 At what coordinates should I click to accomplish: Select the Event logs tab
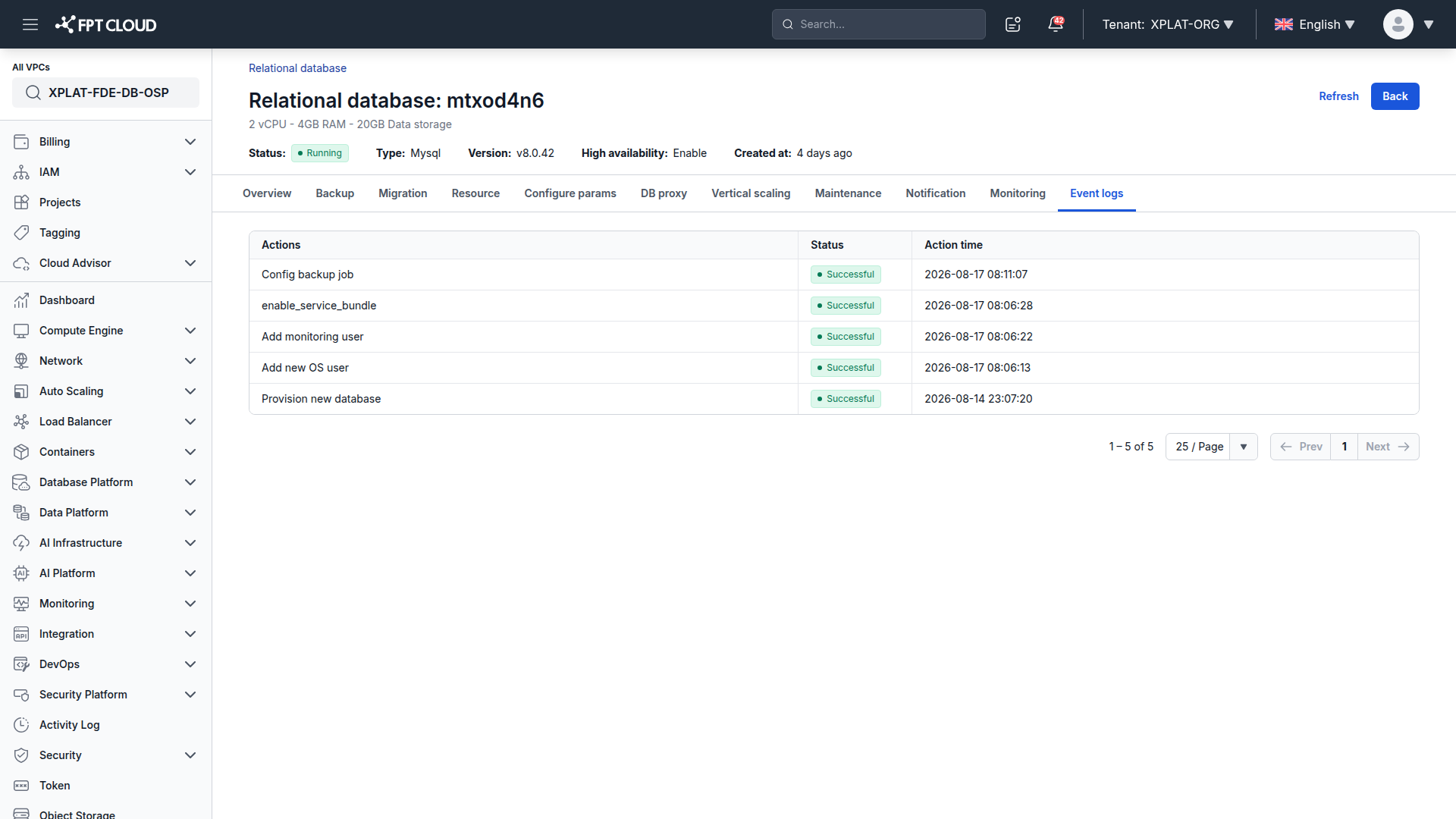click(1097, 193)
